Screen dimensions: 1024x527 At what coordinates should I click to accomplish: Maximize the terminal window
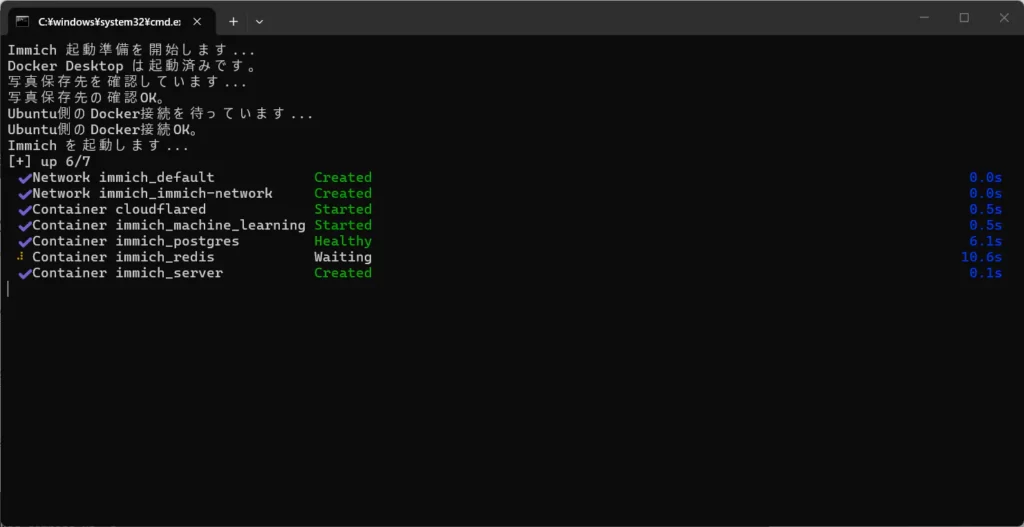click(x=964, y=18)
